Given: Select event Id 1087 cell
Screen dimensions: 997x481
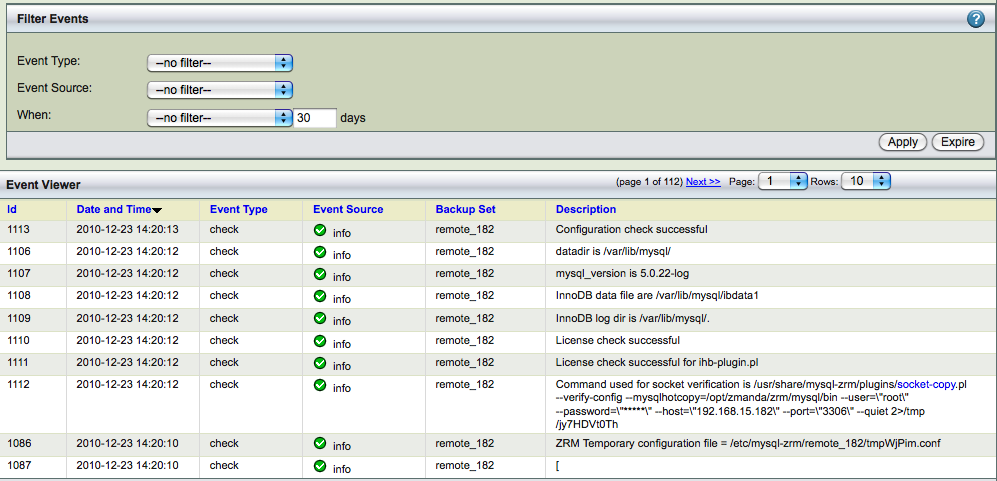Looking at the screenshot, I should [18, 465].
